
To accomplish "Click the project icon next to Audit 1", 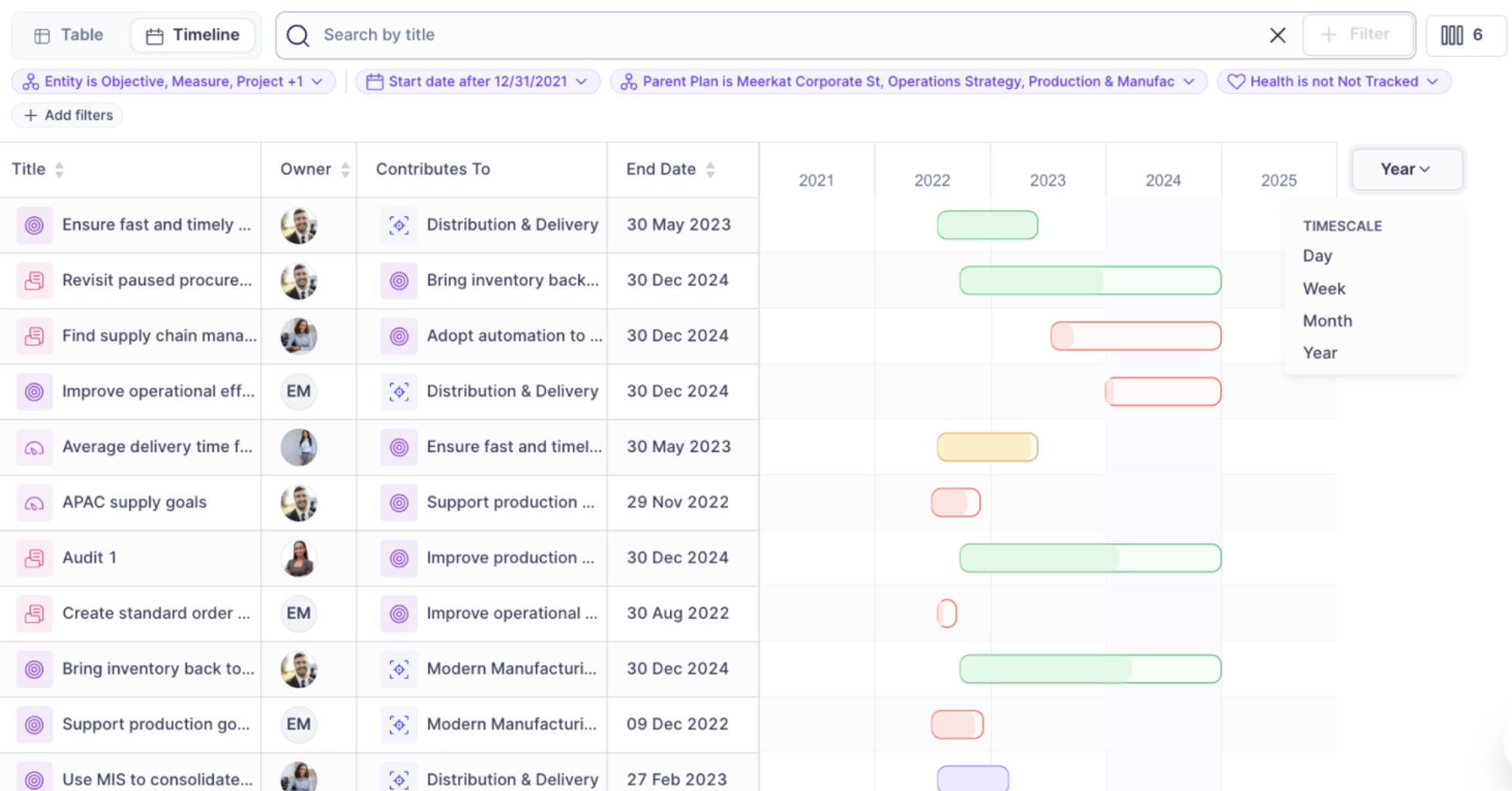I will pos(34,558).
